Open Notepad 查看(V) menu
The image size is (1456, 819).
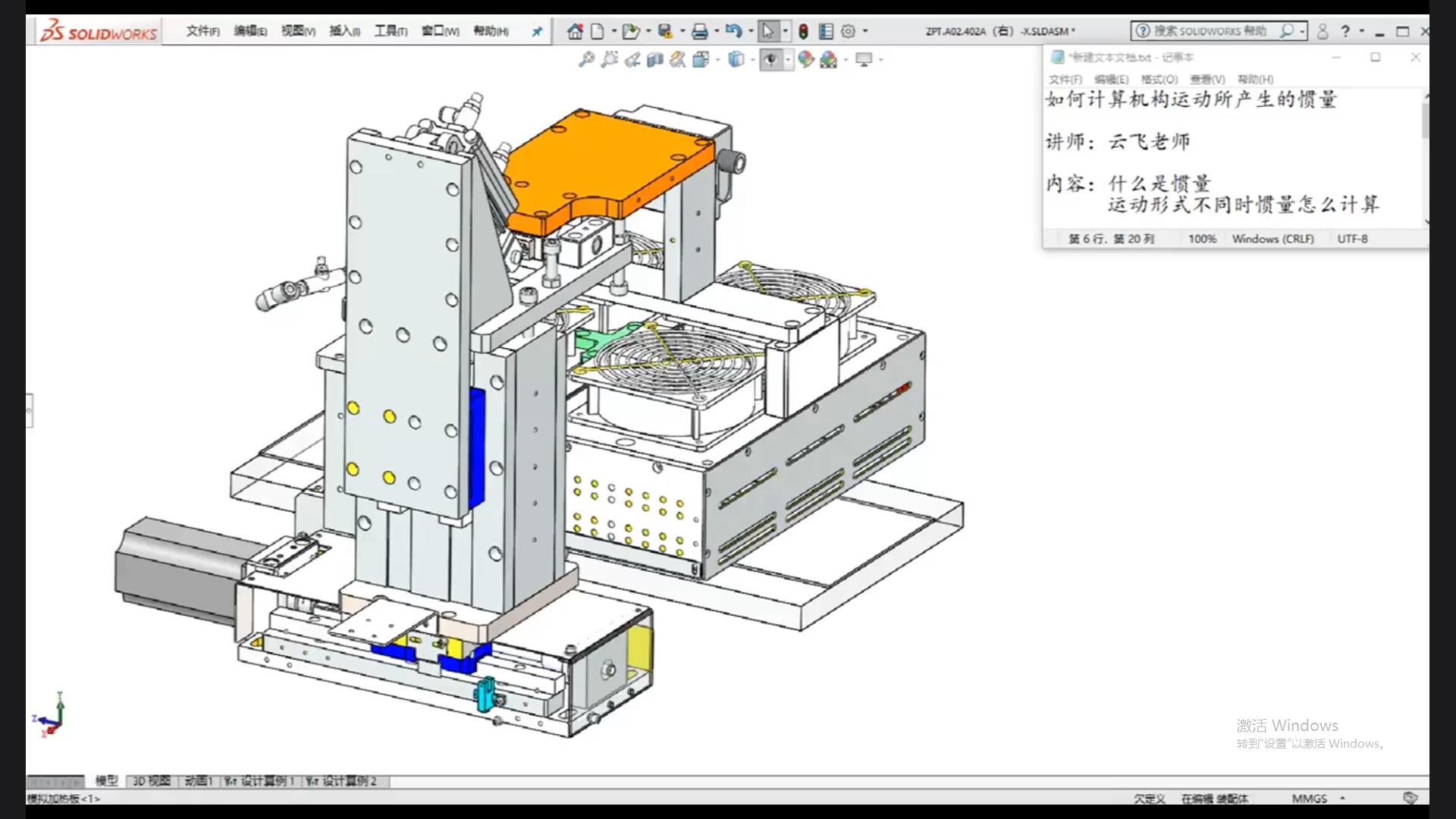coord(1207,80)
